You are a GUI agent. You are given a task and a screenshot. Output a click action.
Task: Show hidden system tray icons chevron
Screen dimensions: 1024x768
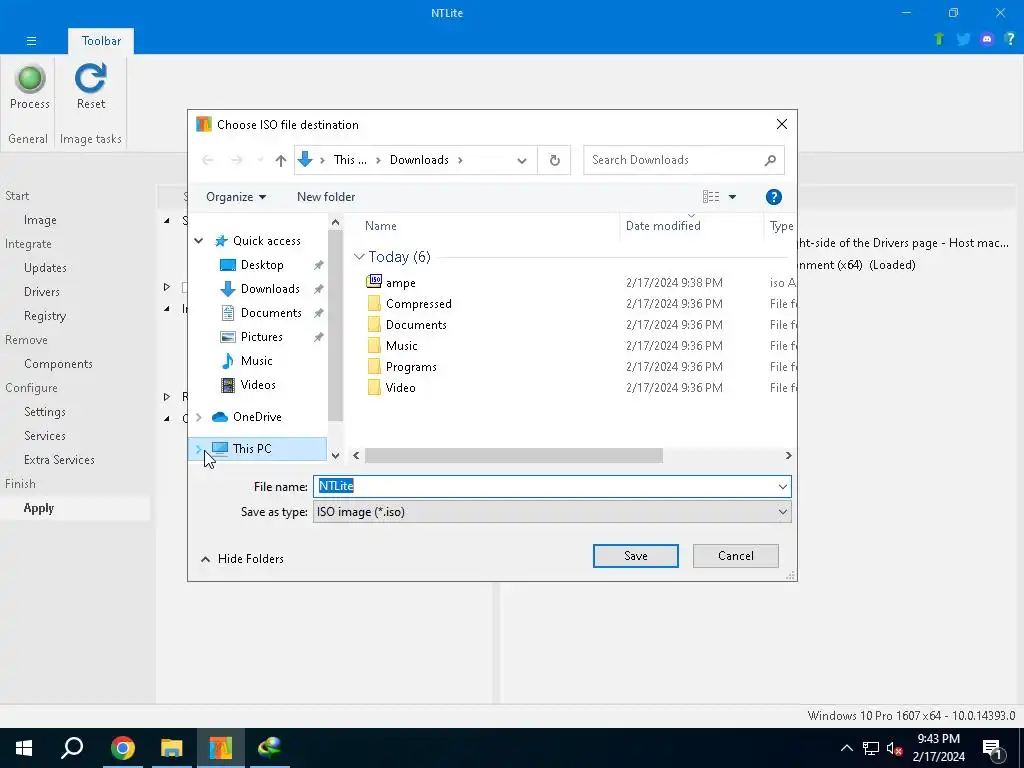point(846,748)
